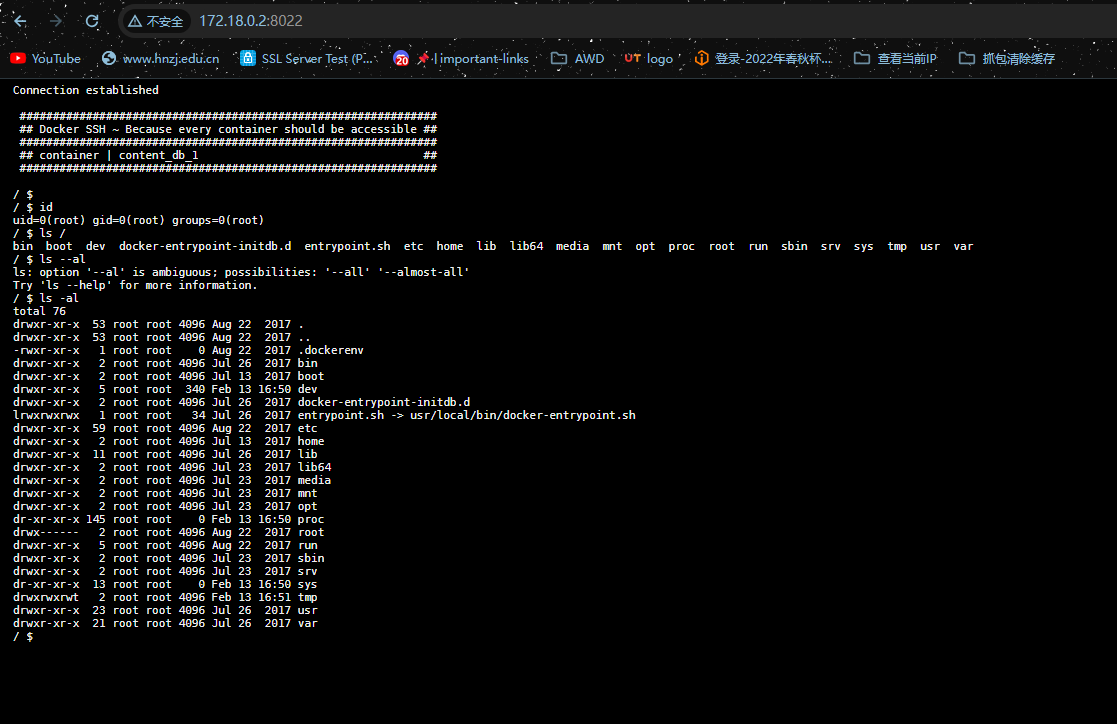Screen dimensions: 1117x724
Task: Open the UT logo bookmark
Action: coord(648,58)
